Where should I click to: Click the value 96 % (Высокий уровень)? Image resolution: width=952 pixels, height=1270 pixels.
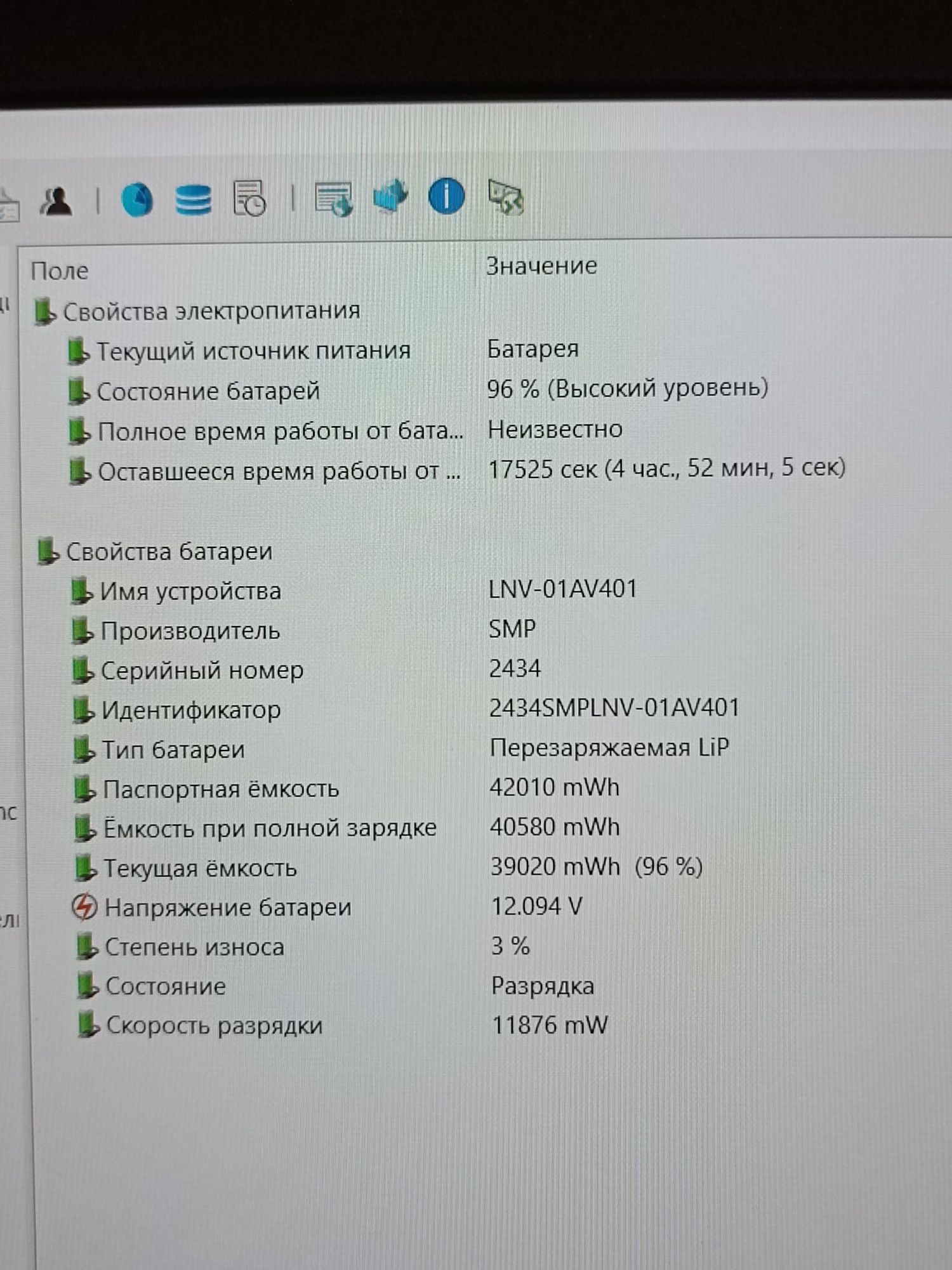pyautogui.click(x=628, y=388)
